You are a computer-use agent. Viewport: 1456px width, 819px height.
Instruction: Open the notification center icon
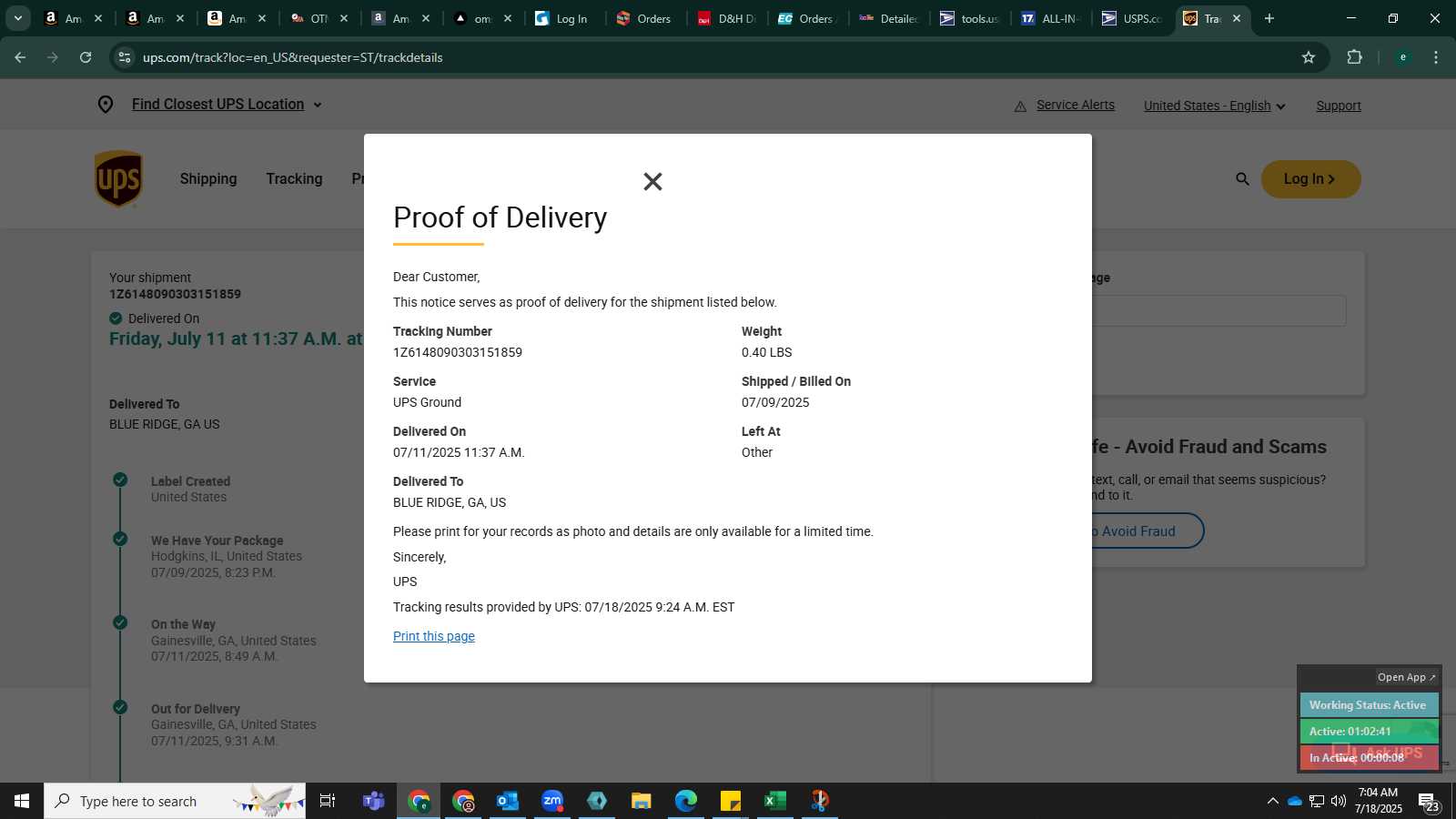click(x=1429, y=802)
